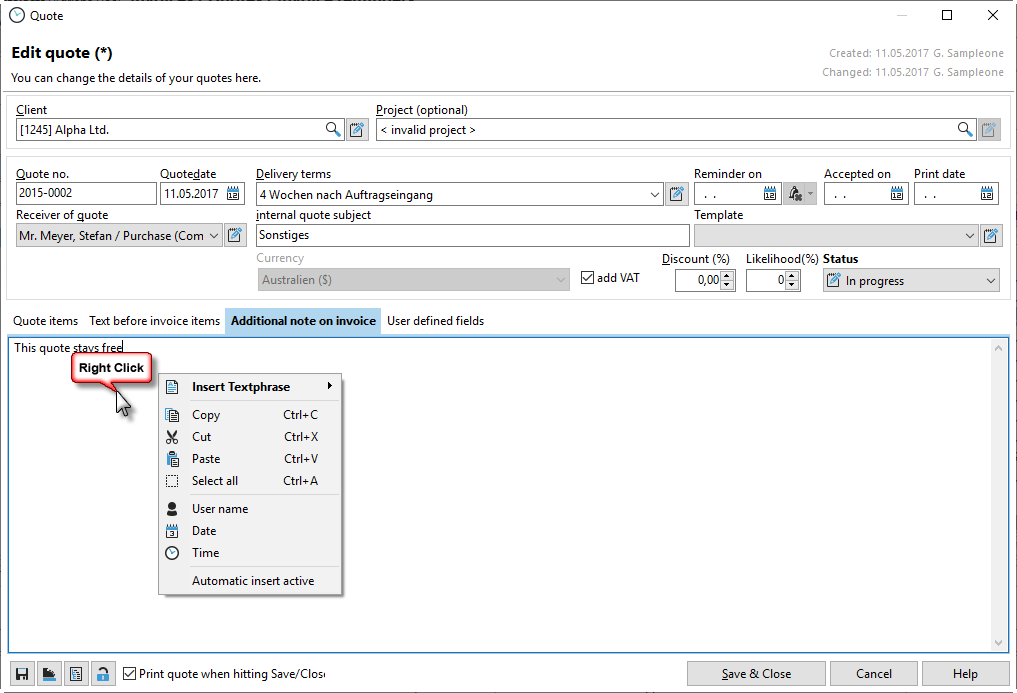Click the Cancel button
The image size is (1017, 693).
(x=873, y=674)
